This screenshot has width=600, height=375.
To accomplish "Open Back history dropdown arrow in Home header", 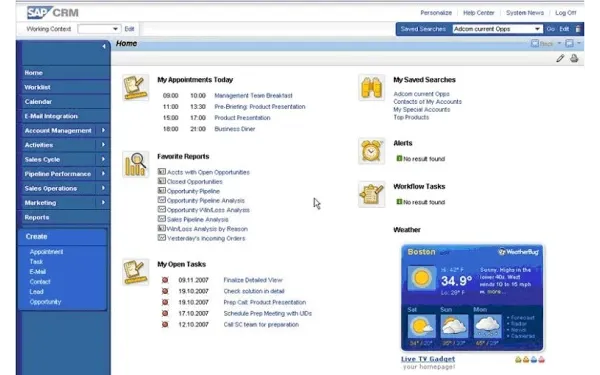I will (x=559, y=44).
